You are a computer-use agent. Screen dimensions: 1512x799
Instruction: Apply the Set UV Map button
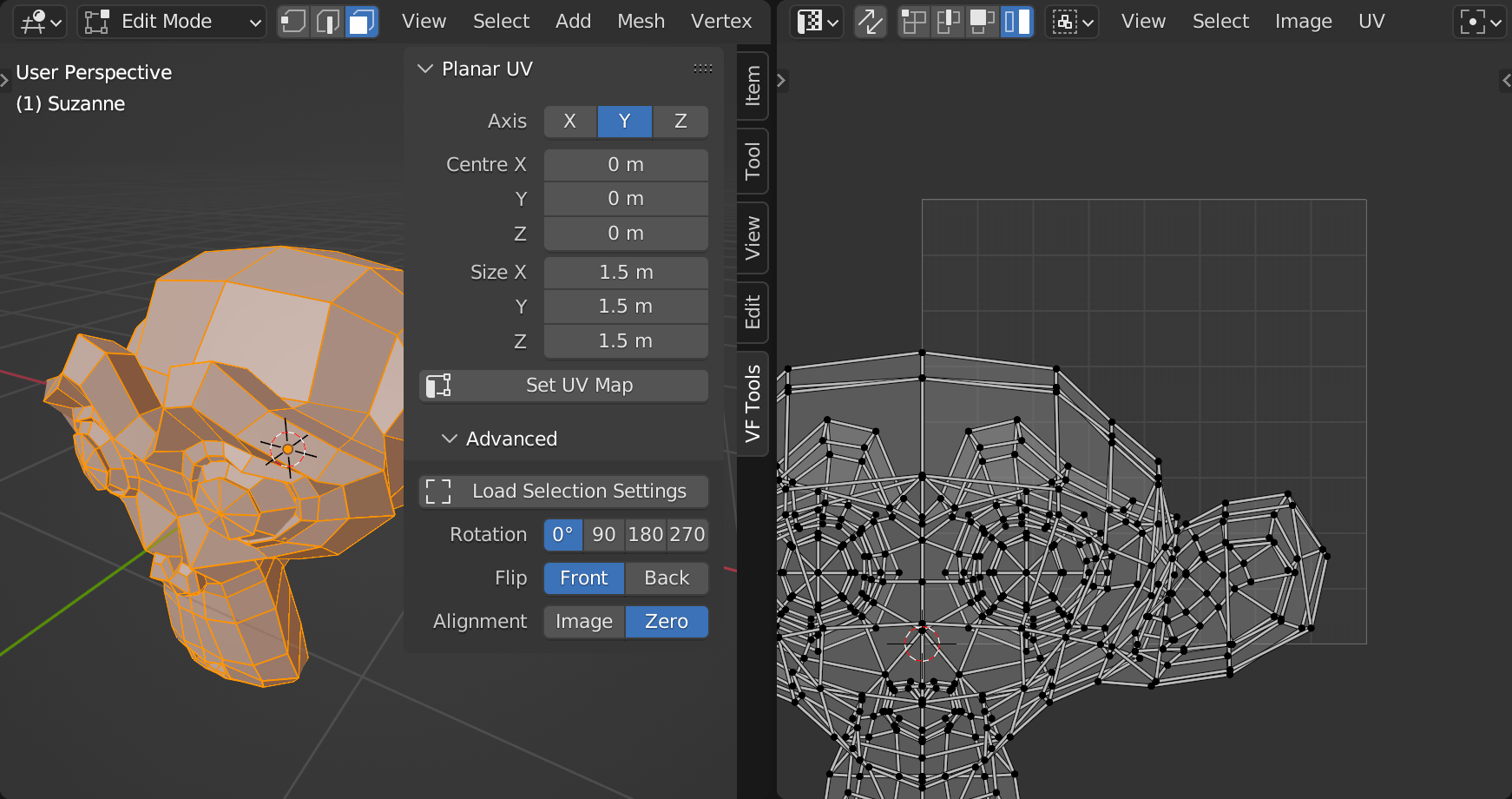click(563, 386)
